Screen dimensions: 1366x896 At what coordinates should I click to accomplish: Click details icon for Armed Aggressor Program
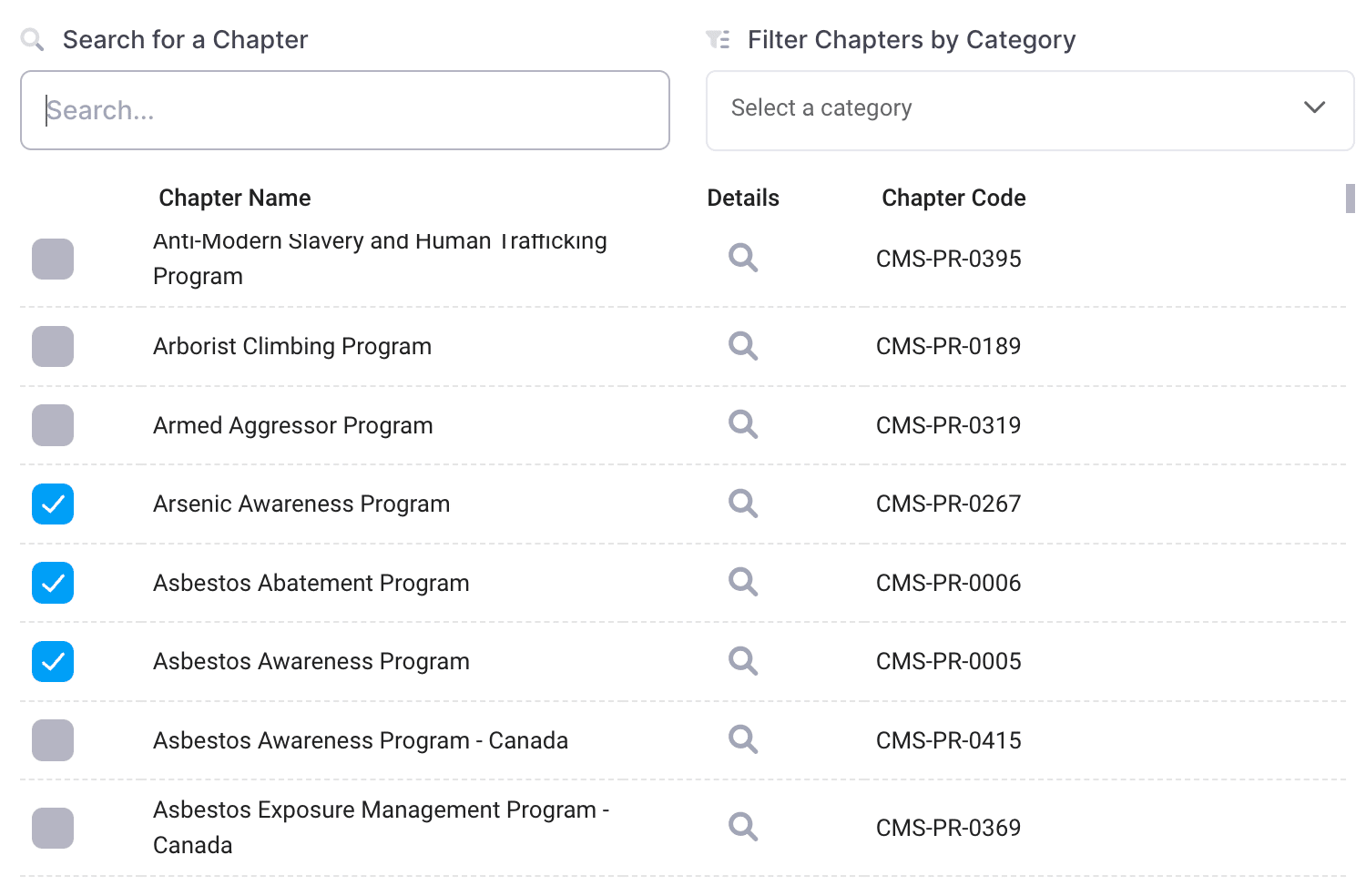point(743,424)
